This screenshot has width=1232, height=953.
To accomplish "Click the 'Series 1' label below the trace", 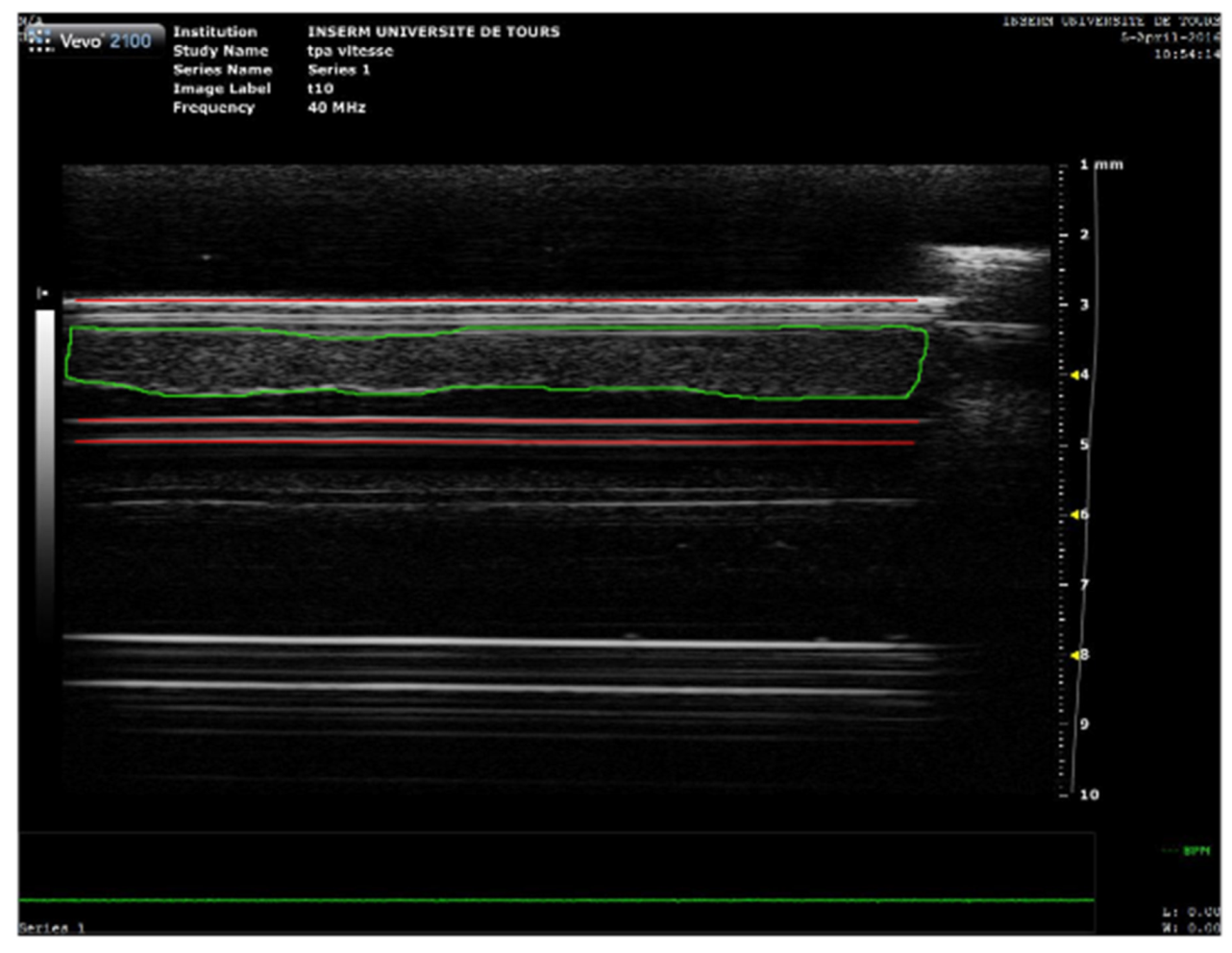I will [52, 928].
